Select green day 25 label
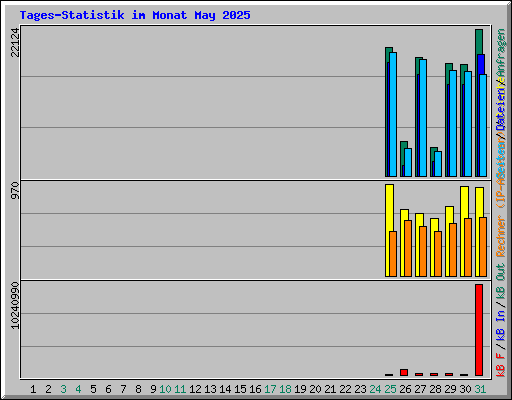Screen dimensions: 512x400 (390, 389)
